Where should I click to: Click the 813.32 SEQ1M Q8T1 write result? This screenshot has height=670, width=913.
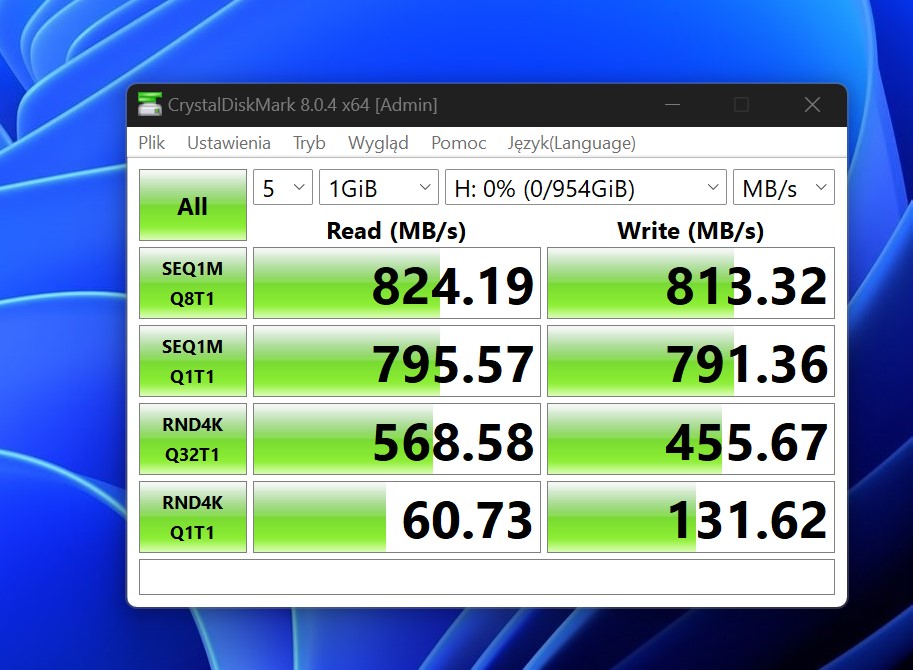tap(691, 283)
